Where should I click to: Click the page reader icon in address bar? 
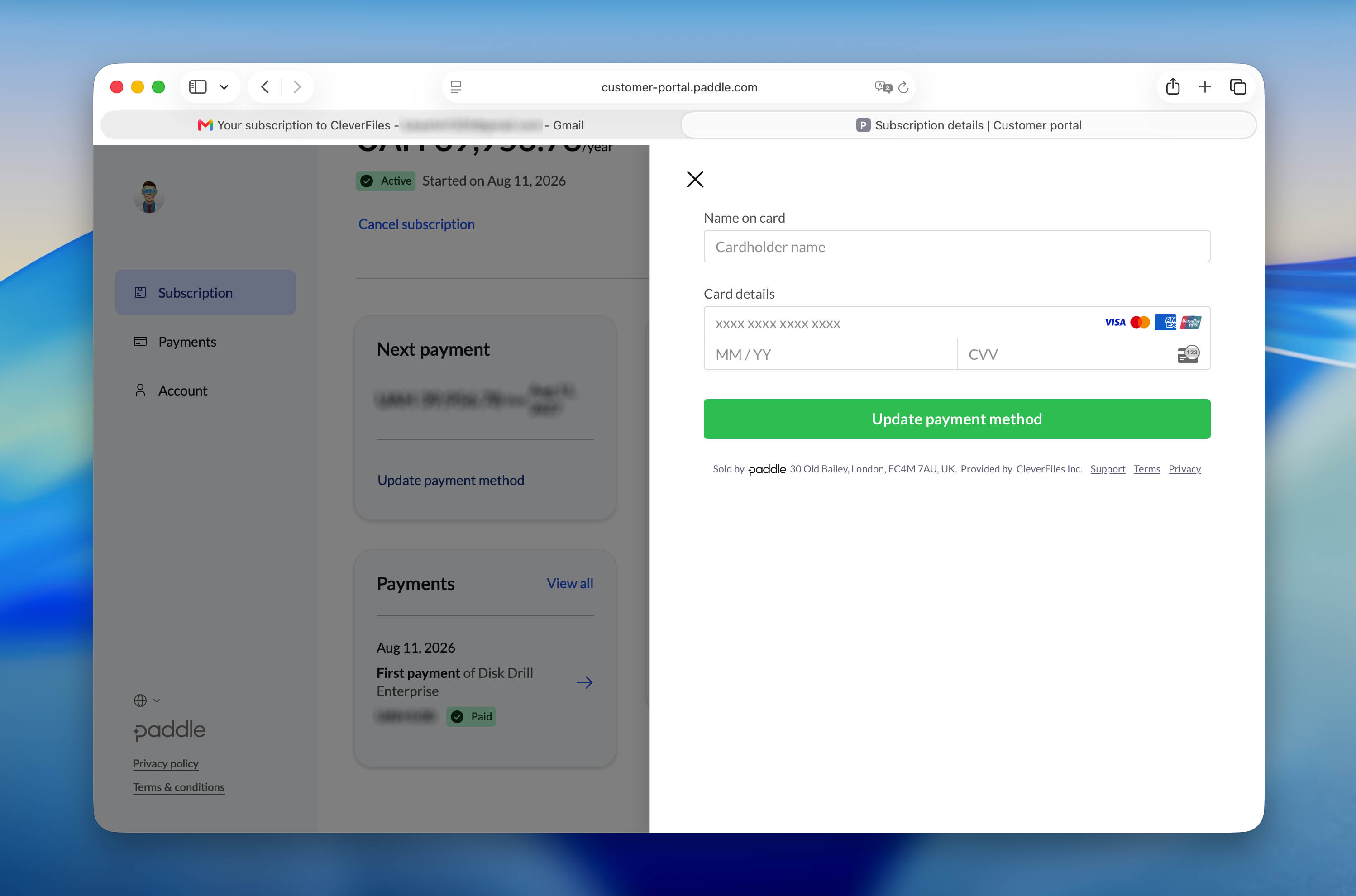(456, 87)
